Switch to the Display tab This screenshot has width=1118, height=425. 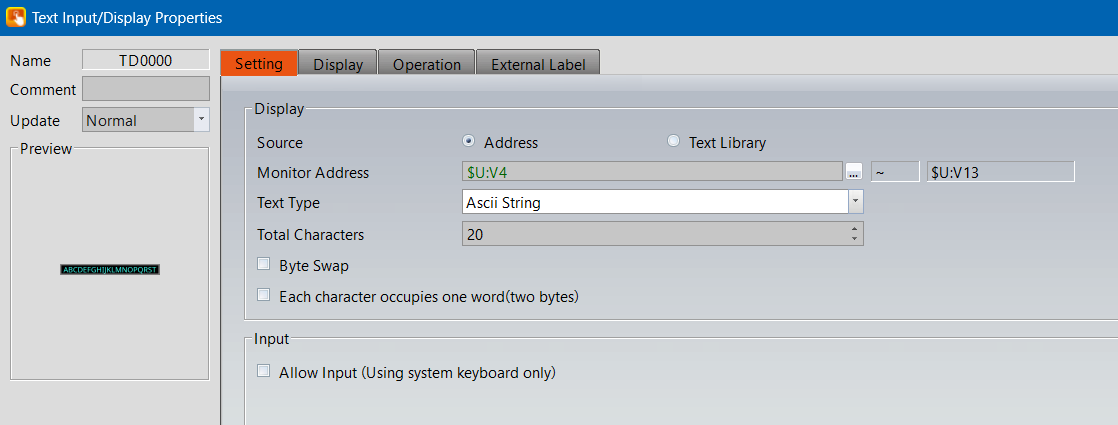tap(338, 64)
